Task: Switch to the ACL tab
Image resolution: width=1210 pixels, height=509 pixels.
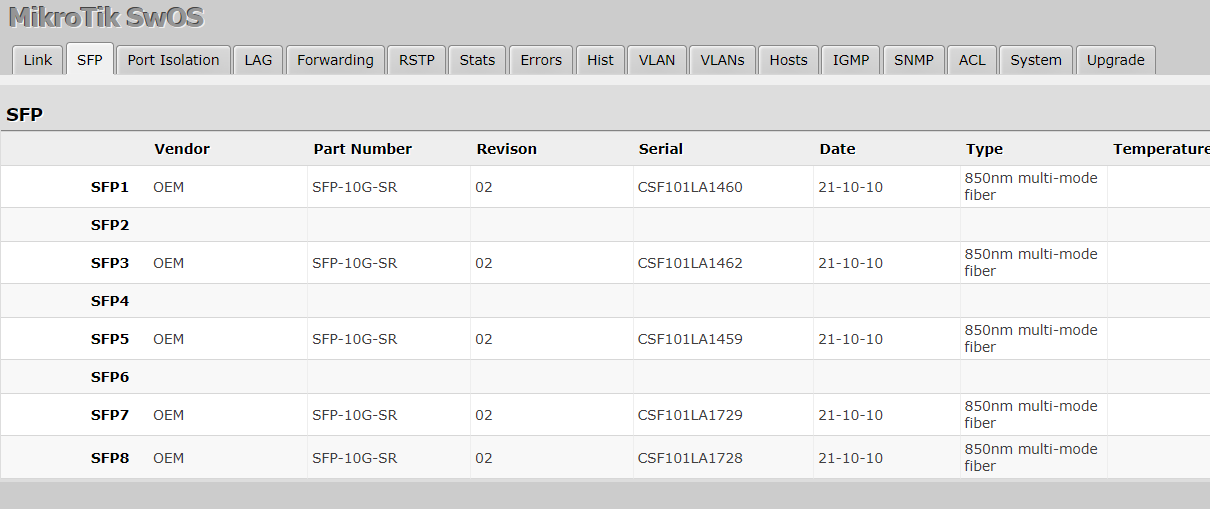Action: 971,60
